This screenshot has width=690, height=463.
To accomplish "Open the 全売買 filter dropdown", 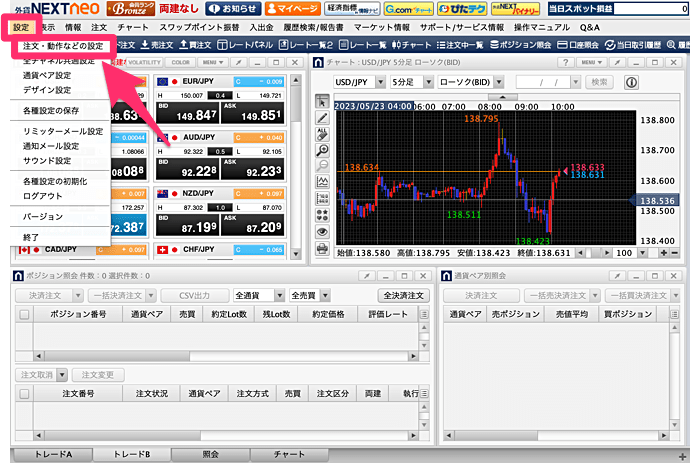I will click(x=325, y=295).
